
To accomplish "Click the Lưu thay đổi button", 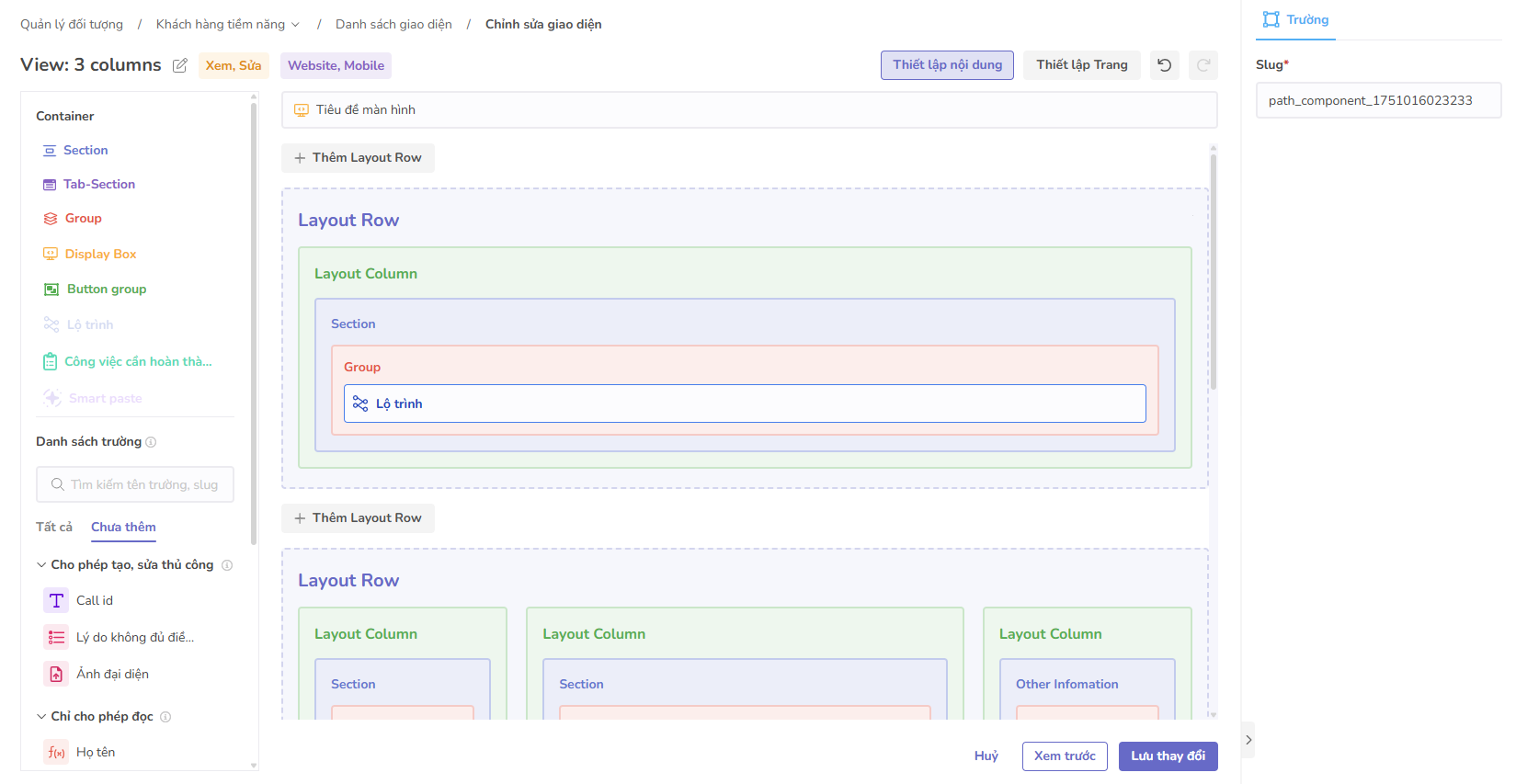I will tap(1168, 756).
